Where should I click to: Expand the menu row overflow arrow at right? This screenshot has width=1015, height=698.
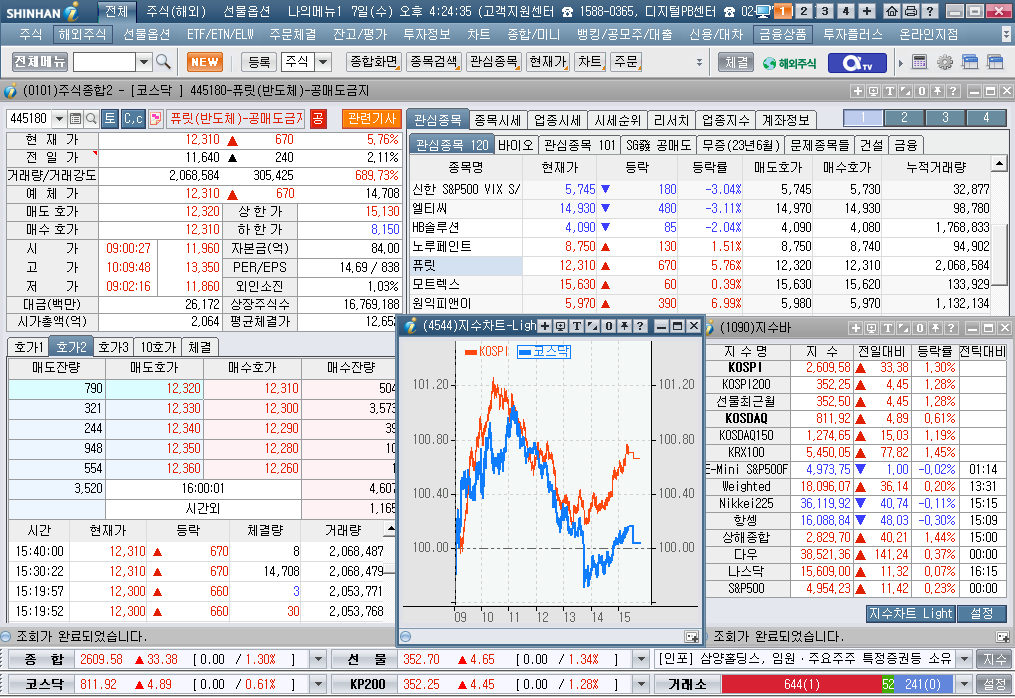[x=1007, y=34]
